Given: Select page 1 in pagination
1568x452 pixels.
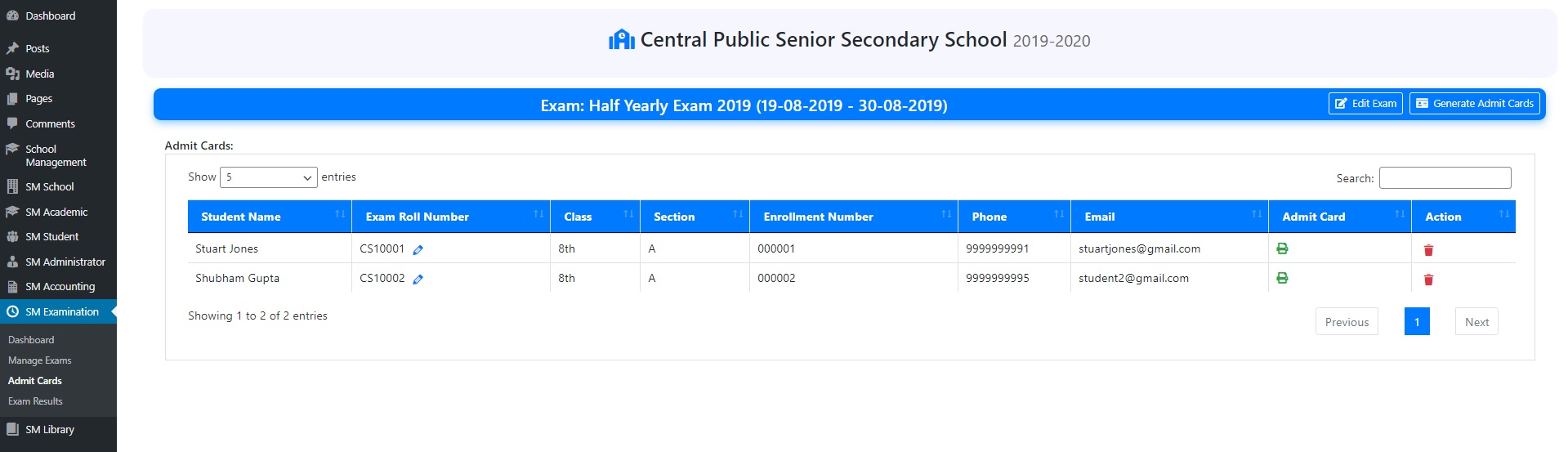Looking at the screenshot, I should pyautogui.click(x=1416, y=322).
